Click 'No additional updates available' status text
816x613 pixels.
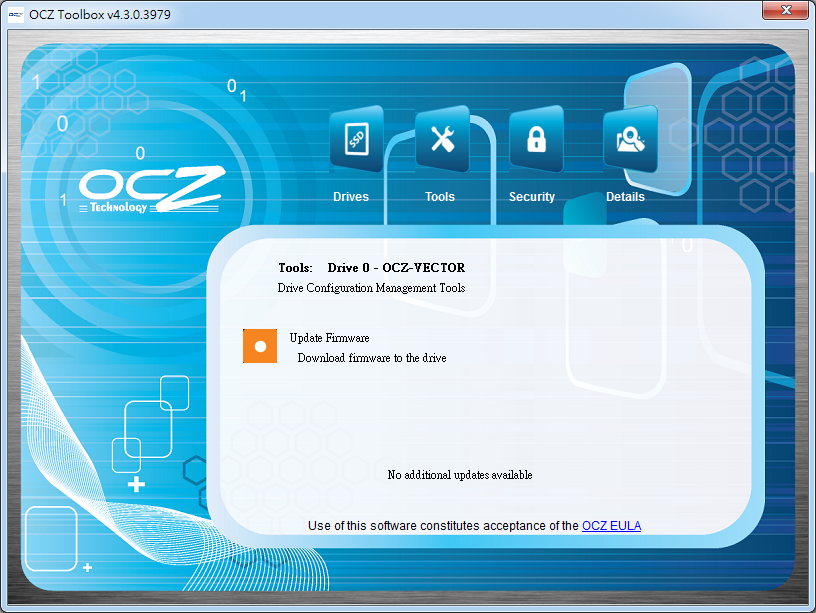(x=460, y=475)
